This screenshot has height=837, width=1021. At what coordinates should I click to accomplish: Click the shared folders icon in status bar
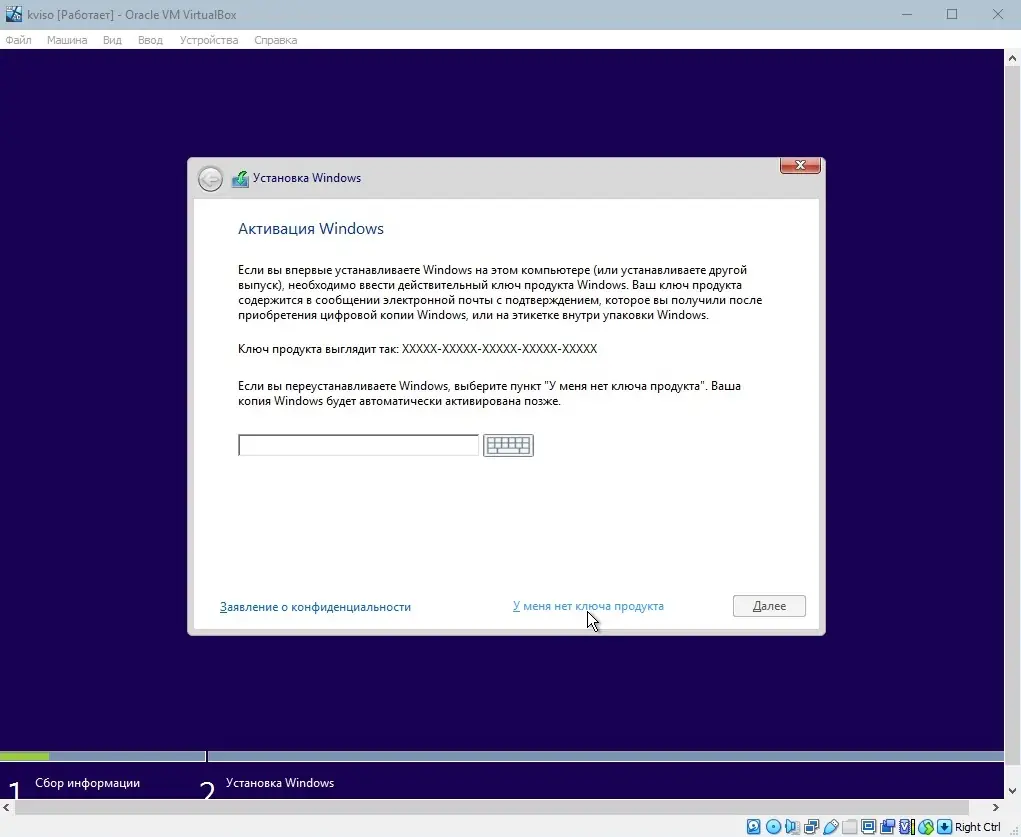click(x=850, y=827)
